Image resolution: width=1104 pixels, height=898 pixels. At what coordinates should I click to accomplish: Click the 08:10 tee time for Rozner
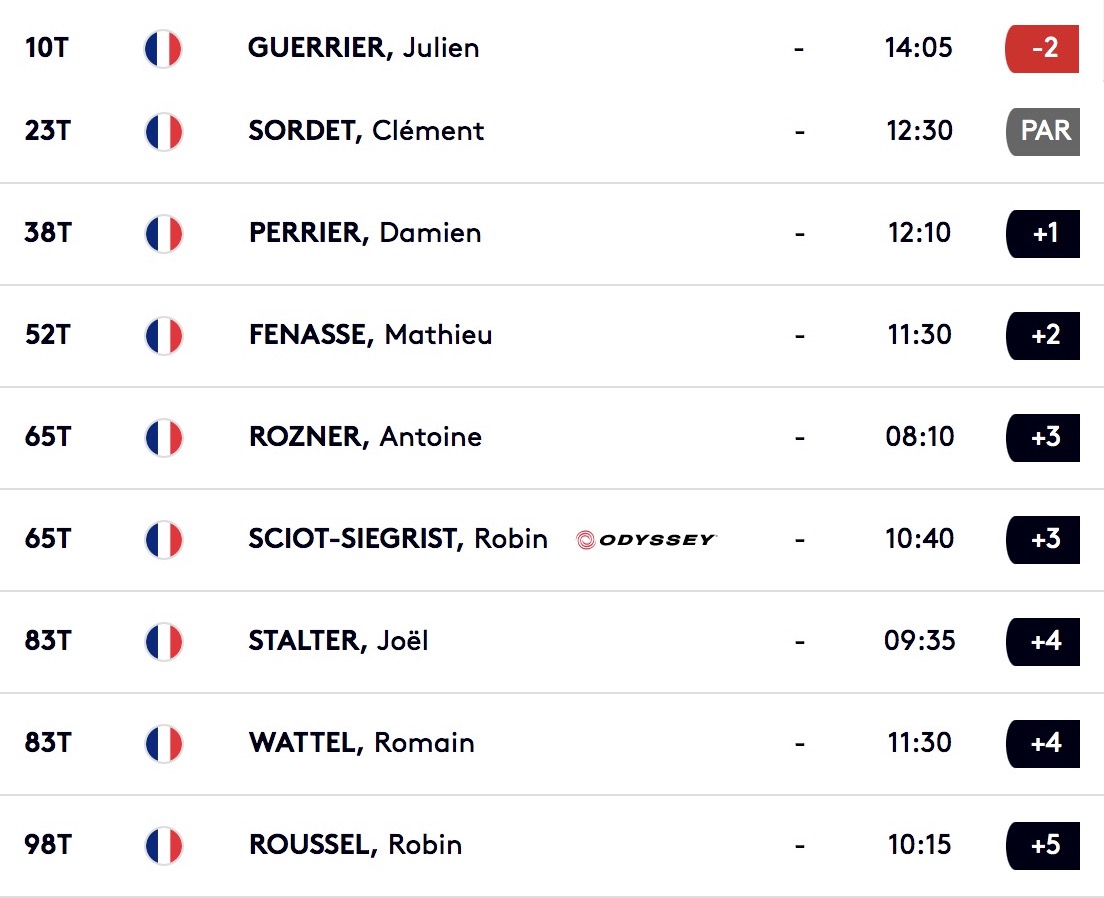(x=920, y=437)
